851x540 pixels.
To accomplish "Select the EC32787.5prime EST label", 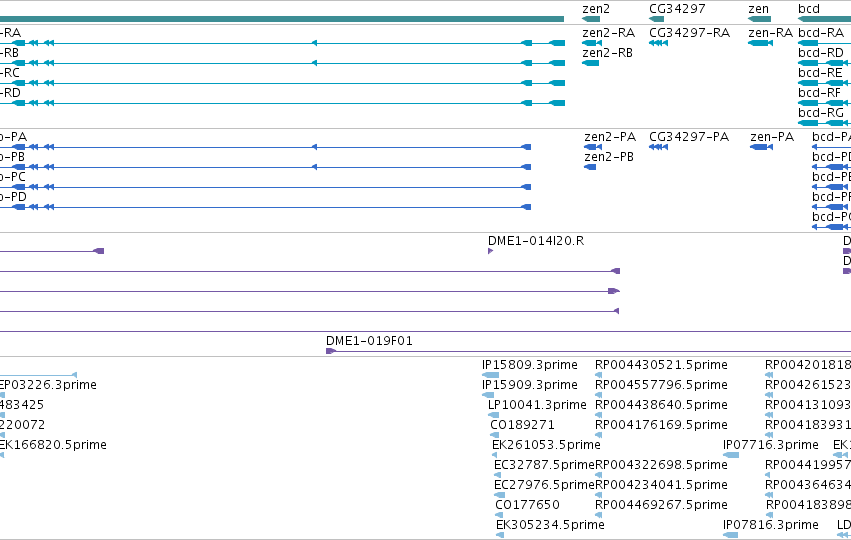I will click(x=544, y=465).
